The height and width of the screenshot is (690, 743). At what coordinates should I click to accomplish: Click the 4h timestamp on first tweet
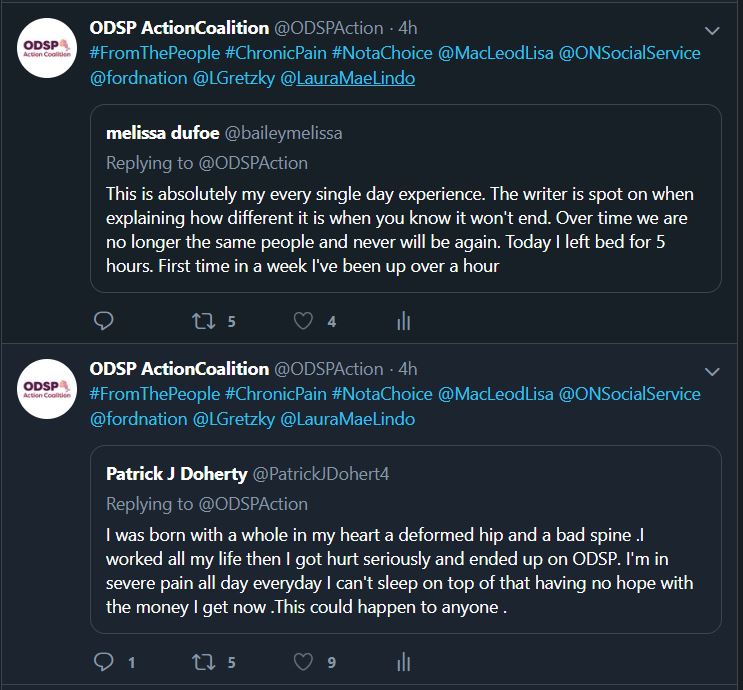[407, 28]
